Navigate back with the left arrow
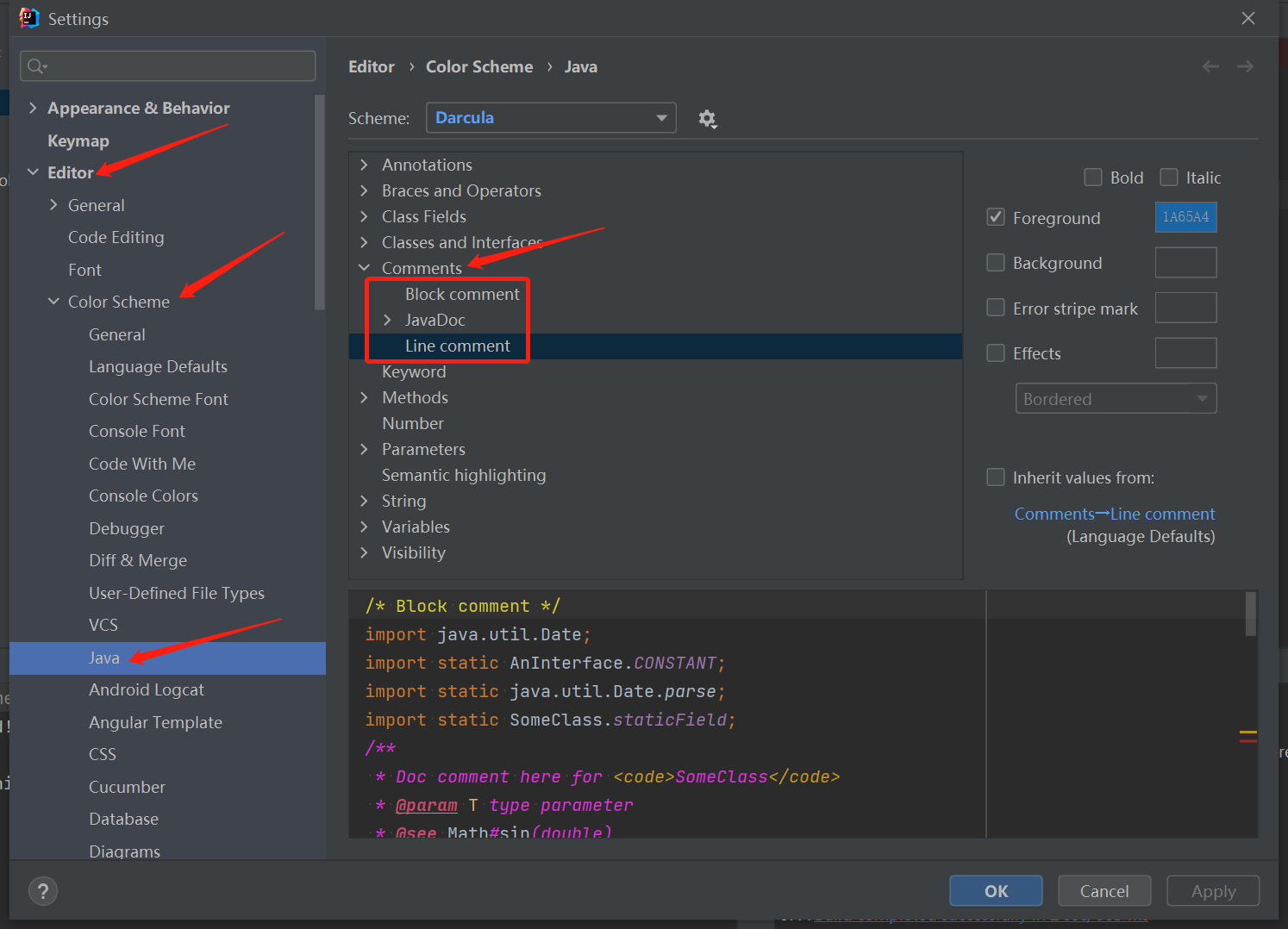Screen dimensions: 1288x929 [1210, 66]
